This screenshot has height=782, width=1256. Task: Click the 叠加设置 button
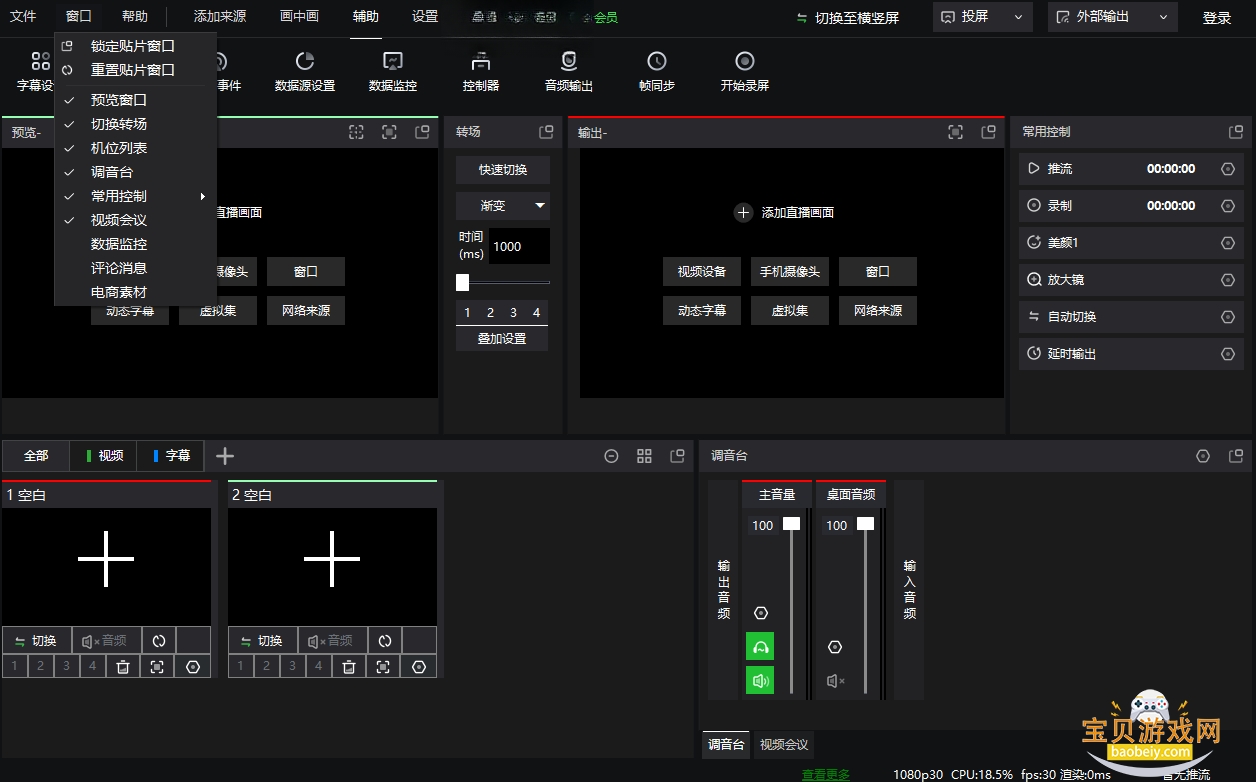503,339
